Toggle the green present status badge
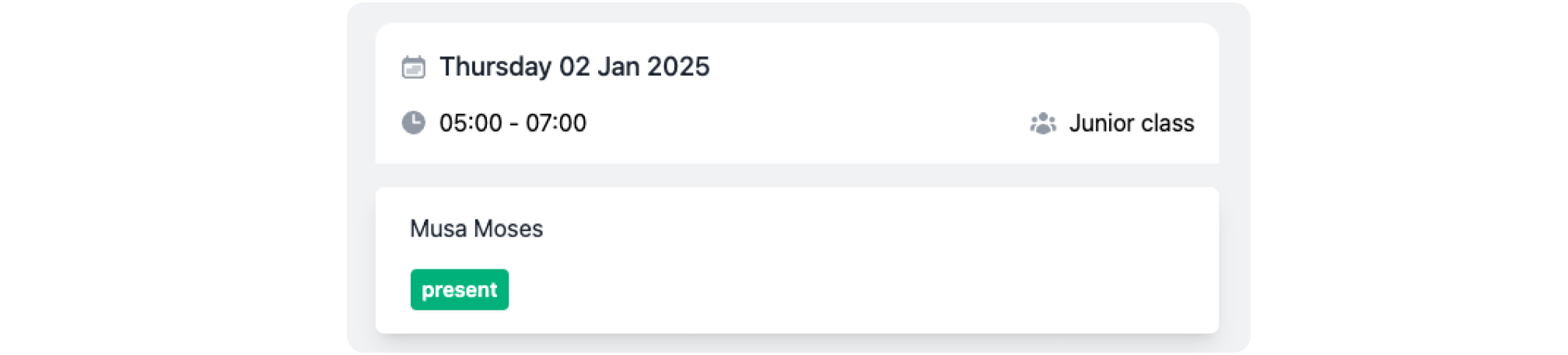The width and height of the screenshot is (1568, 355). [459, 290]
